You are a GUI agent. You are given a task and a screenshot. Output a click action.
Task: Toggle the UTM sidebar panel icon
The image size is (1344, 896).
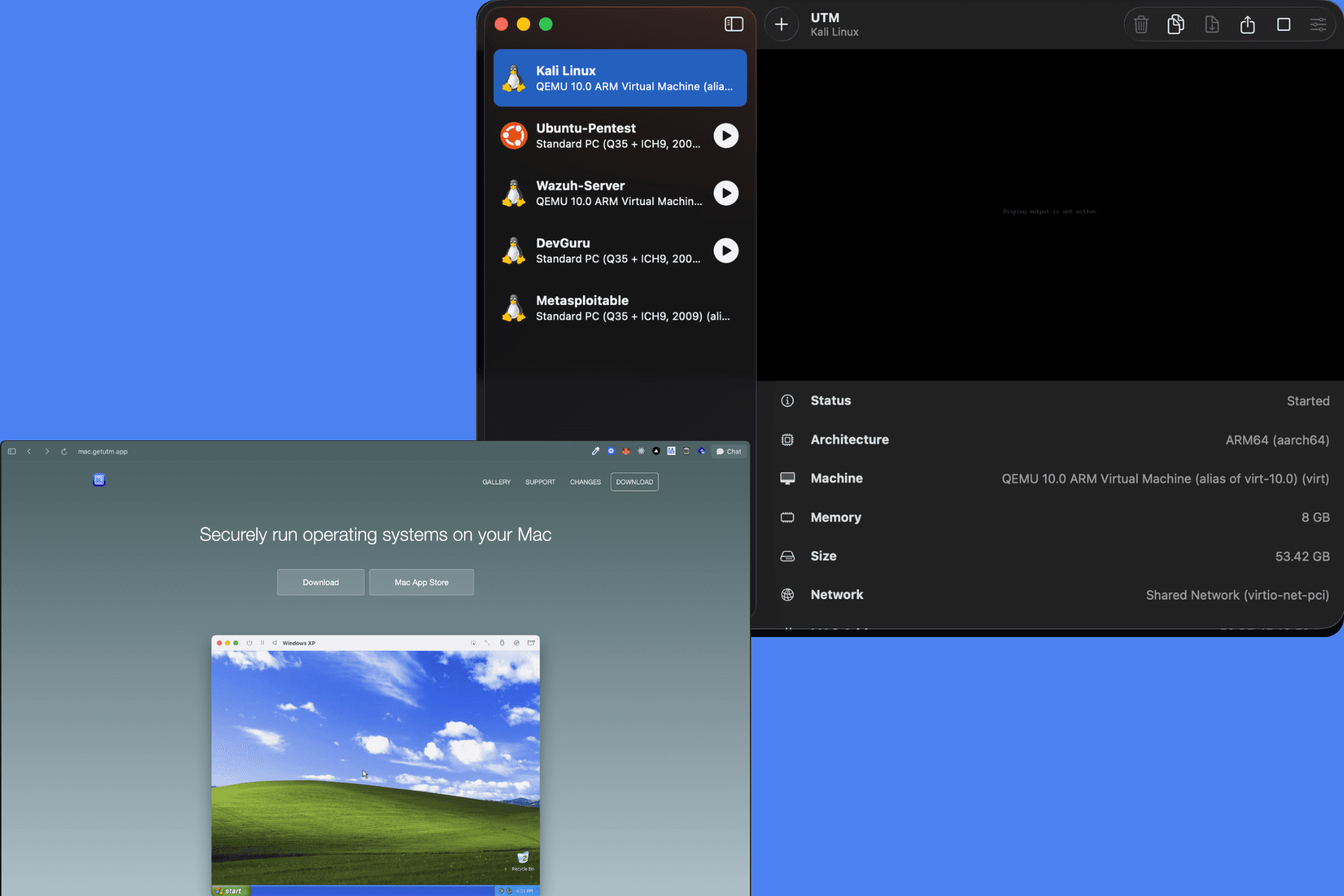pyautogui.click(x=734, y=24)
